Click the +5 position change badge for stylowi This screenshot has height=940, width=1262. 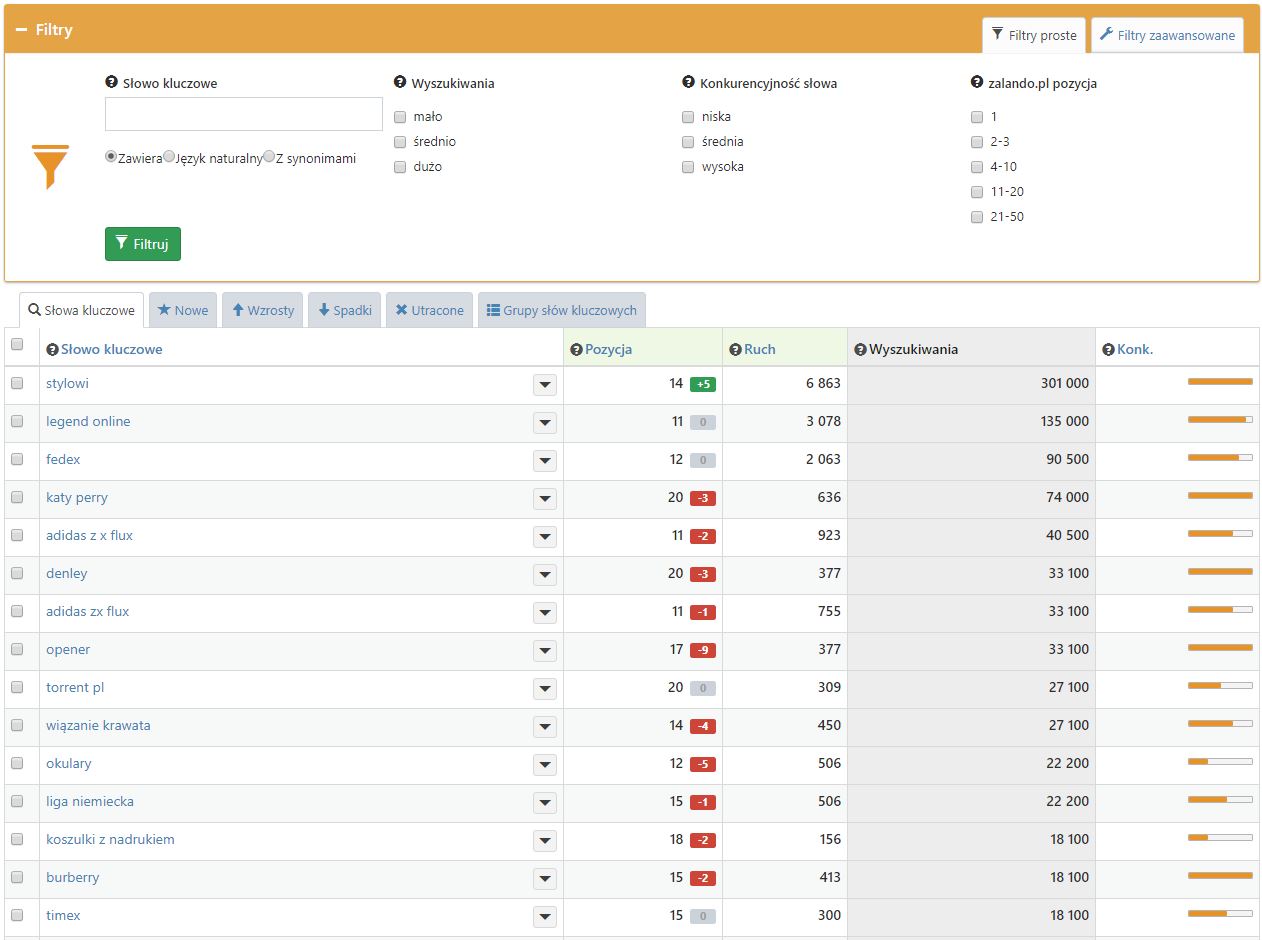[703, 384]
